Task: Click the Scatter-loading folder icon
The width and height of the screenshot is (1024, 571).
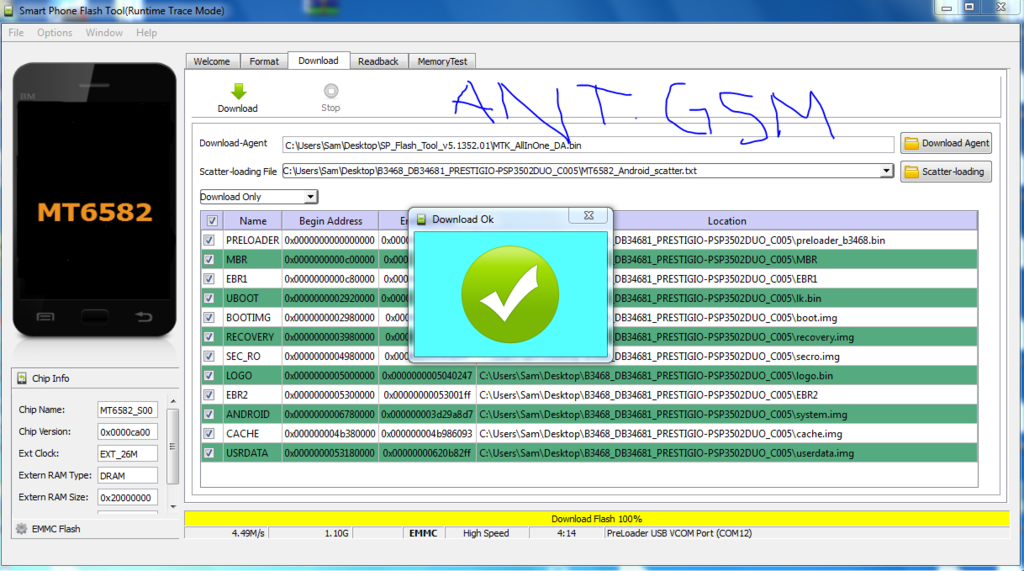Action: click(x=911, y=172)
